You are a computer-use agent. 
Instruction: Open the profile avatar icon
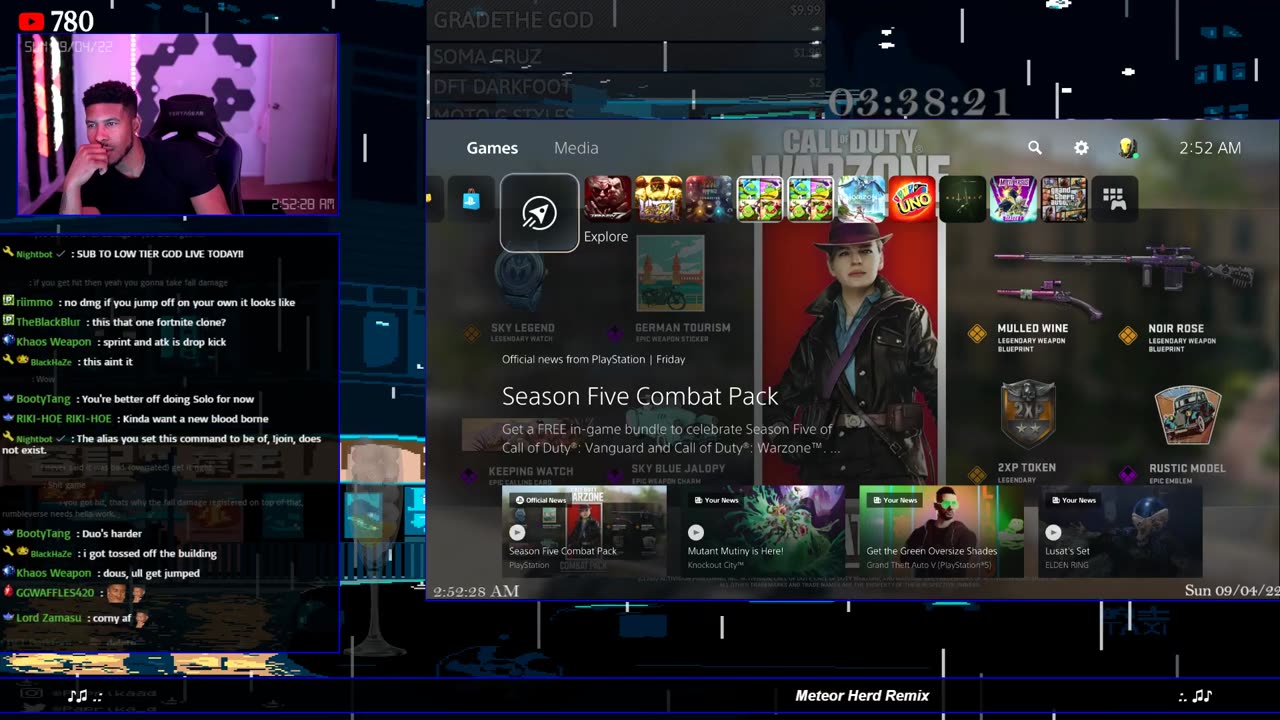1128,148
